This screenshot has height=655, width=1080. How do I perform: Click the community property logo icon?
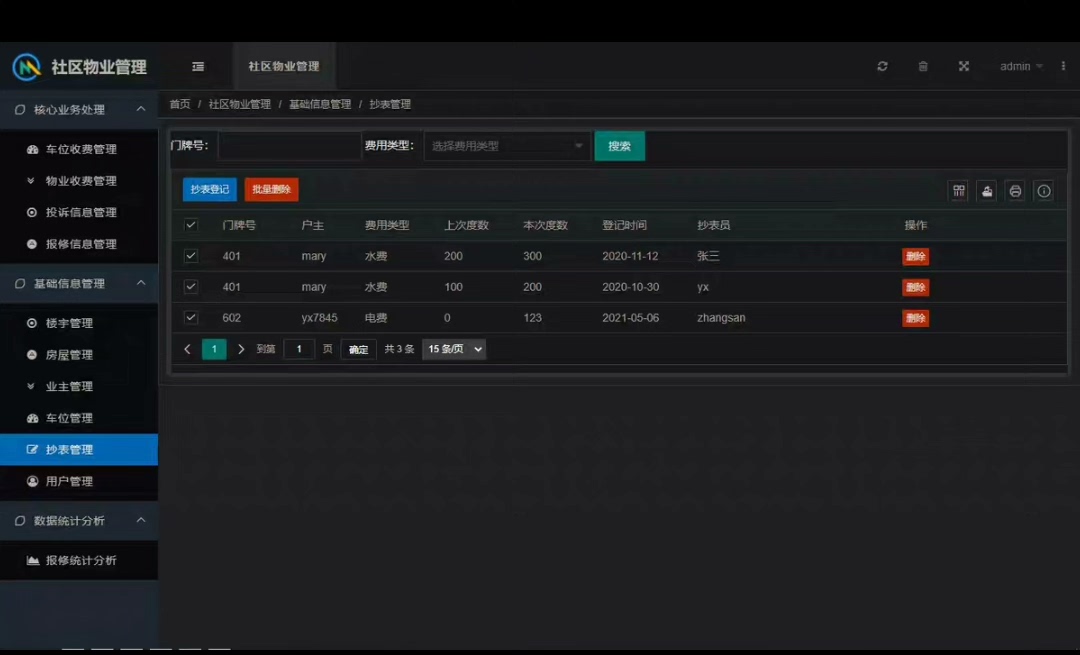point(27,67)
